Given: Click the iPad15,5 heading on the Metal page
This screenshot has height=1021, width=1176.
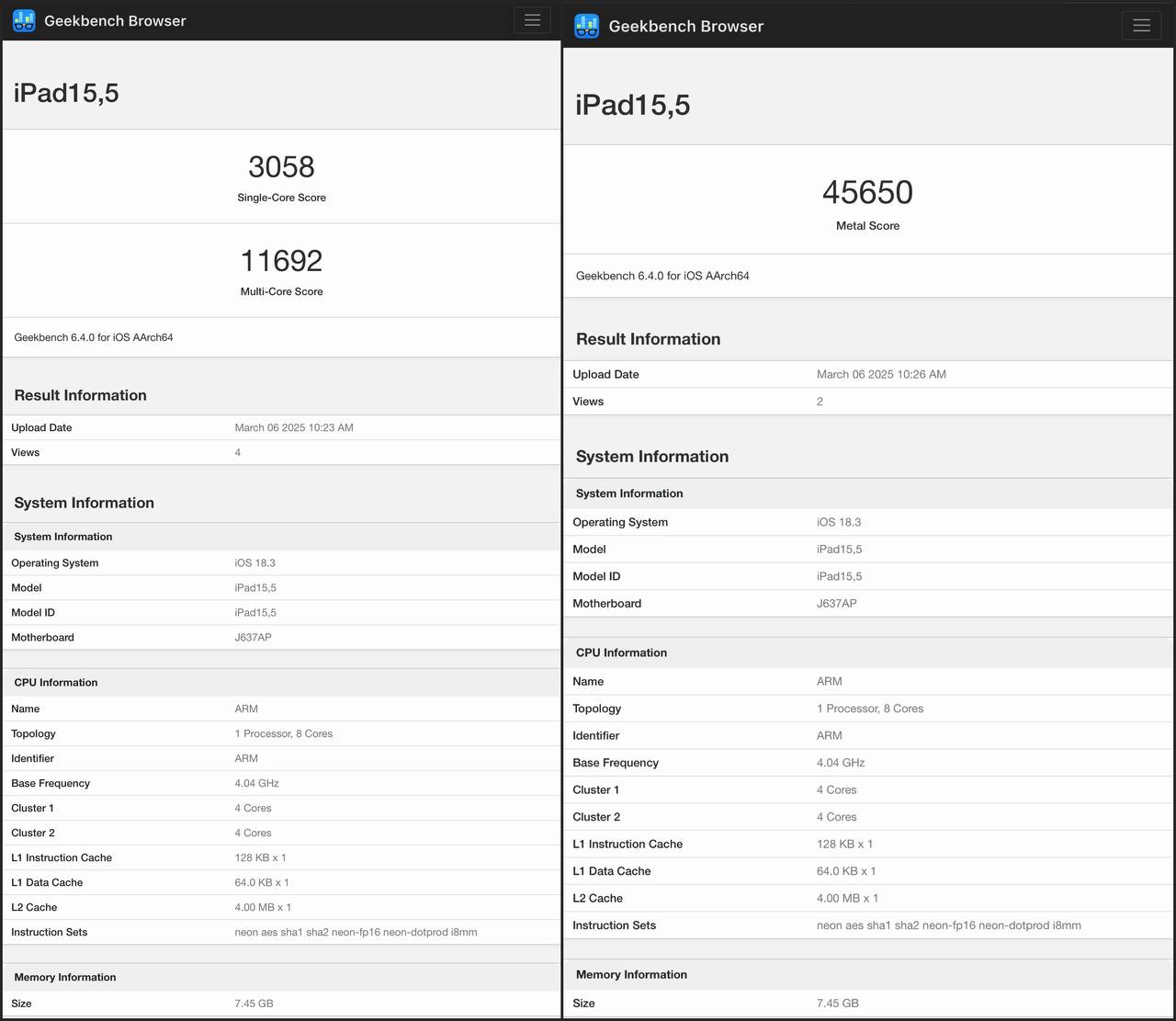Looking at the screenshot, I should [632, 105].
